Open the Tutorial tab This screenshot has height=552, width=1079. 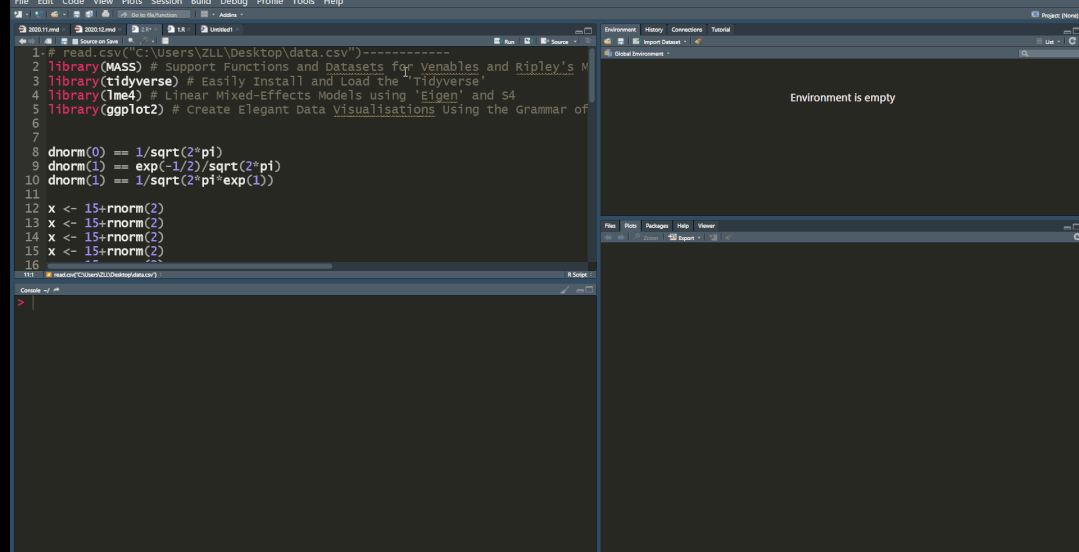(x=720, y=30)
